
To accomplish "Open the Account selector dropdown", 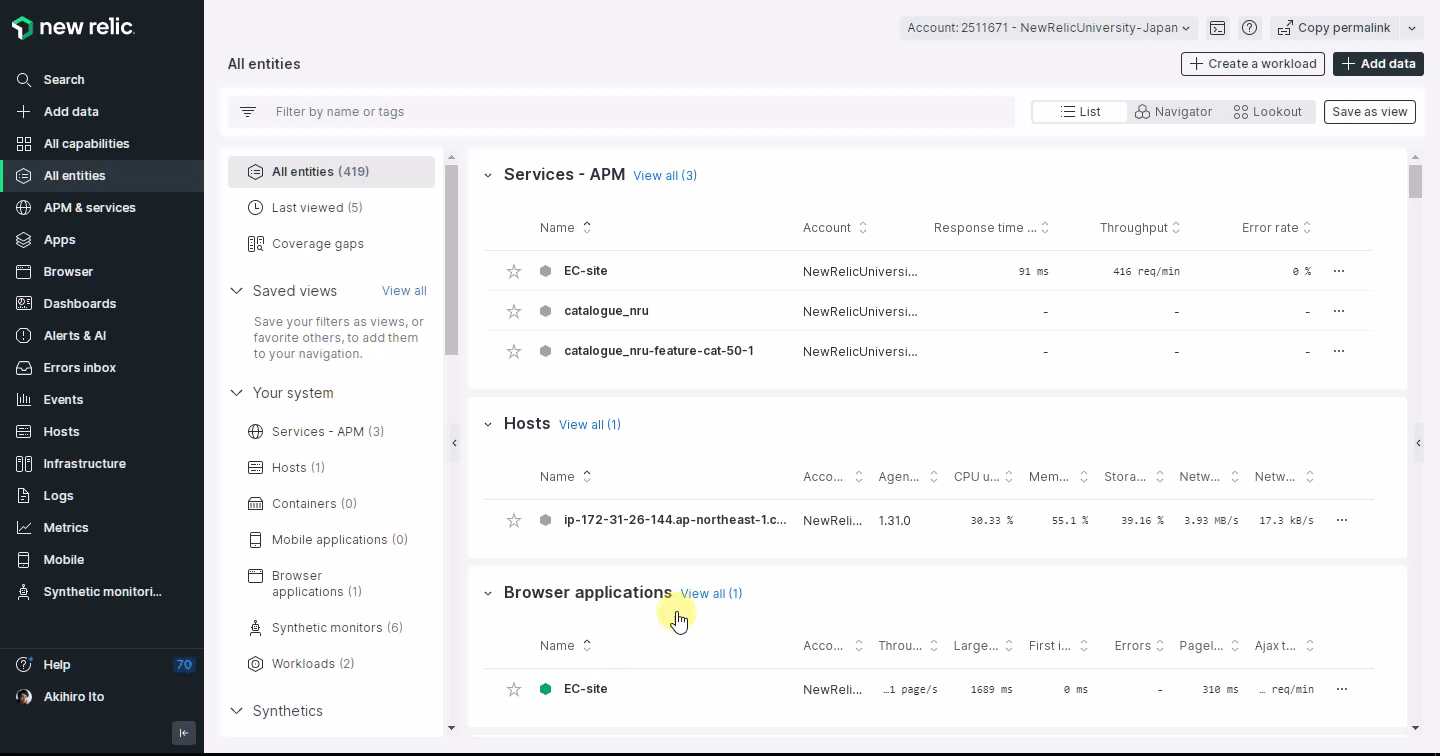I will (1047, 28).
